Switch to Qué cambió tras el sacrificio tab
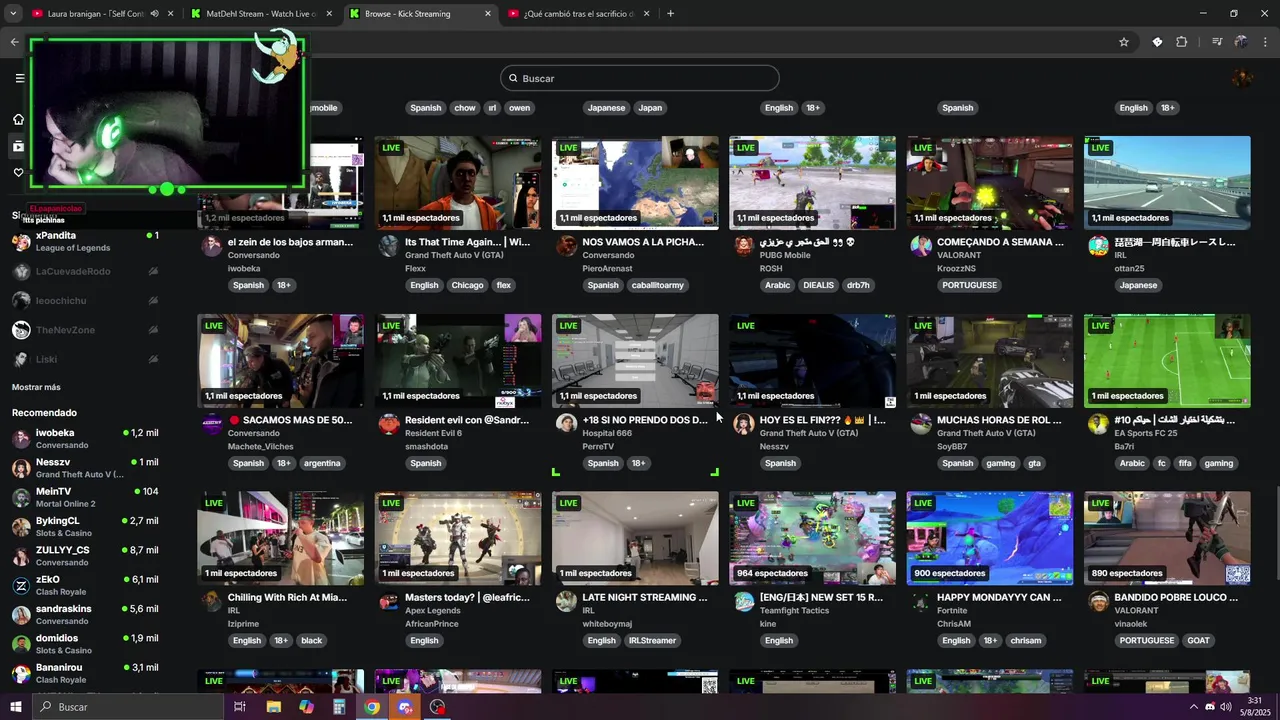The height and width of the screenshot is (720, 1280). click(x=580, y=14)
